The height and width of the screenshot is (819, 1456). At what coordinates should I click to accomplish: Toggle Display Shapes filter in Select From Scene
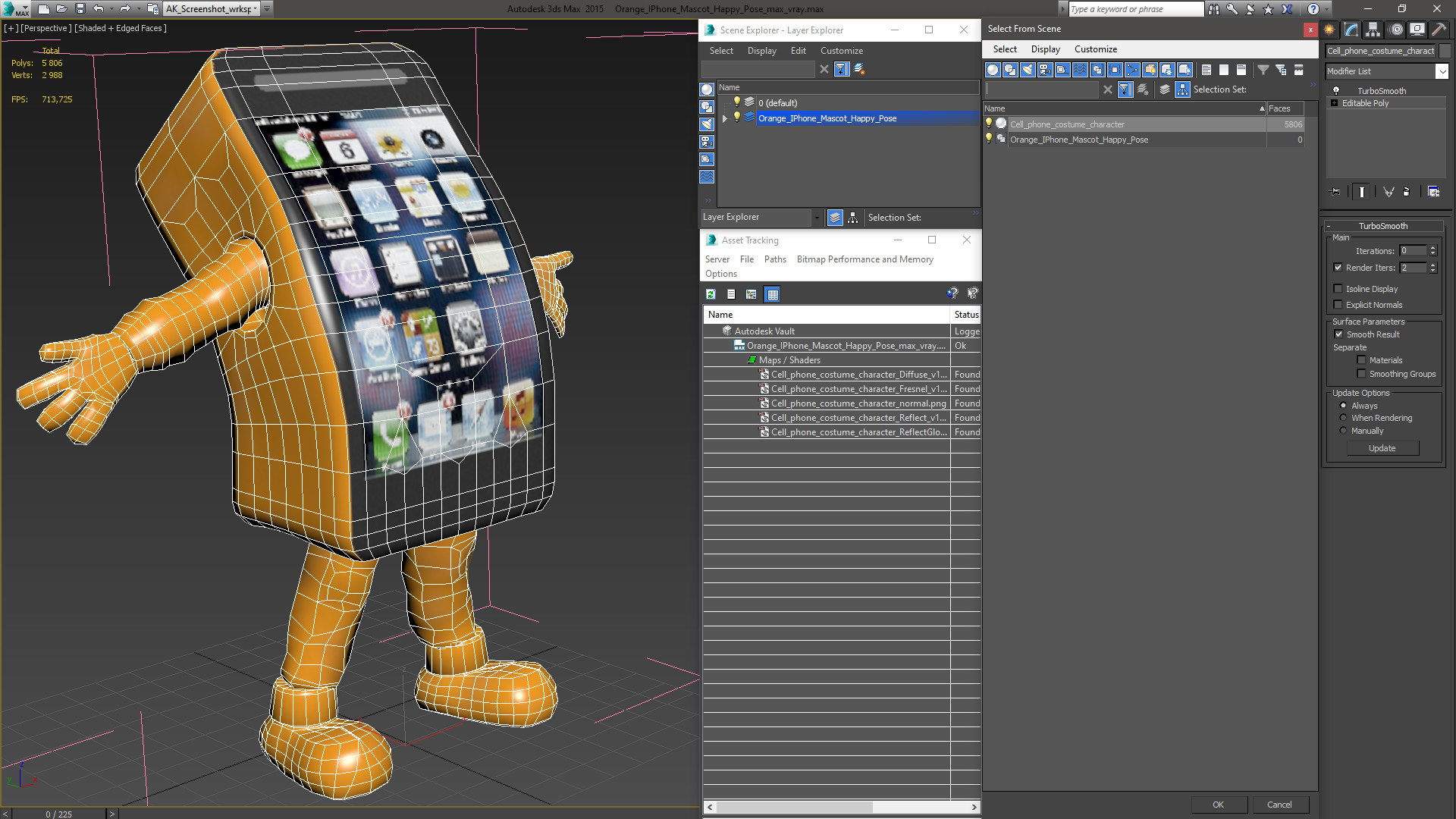1010,70
